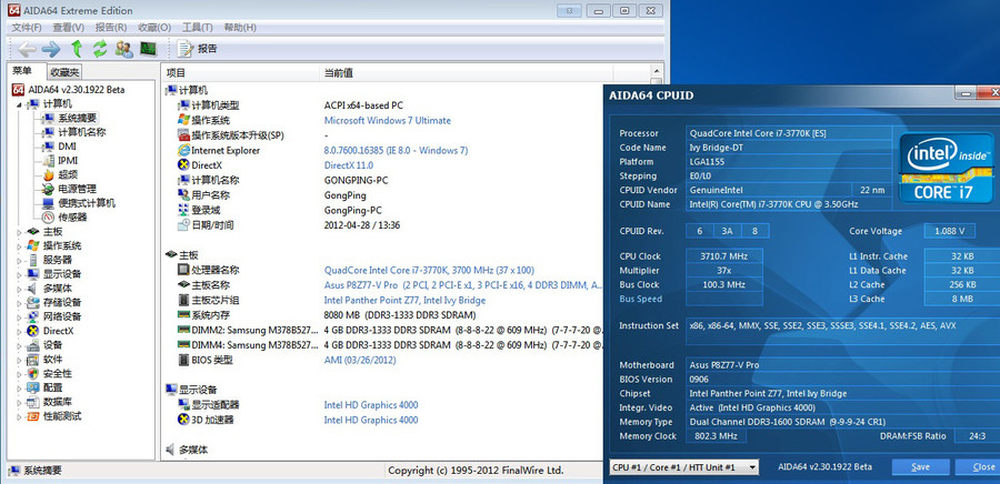
Task: Collapse the 计算机 tree node
Action: (x=18, y=104)
